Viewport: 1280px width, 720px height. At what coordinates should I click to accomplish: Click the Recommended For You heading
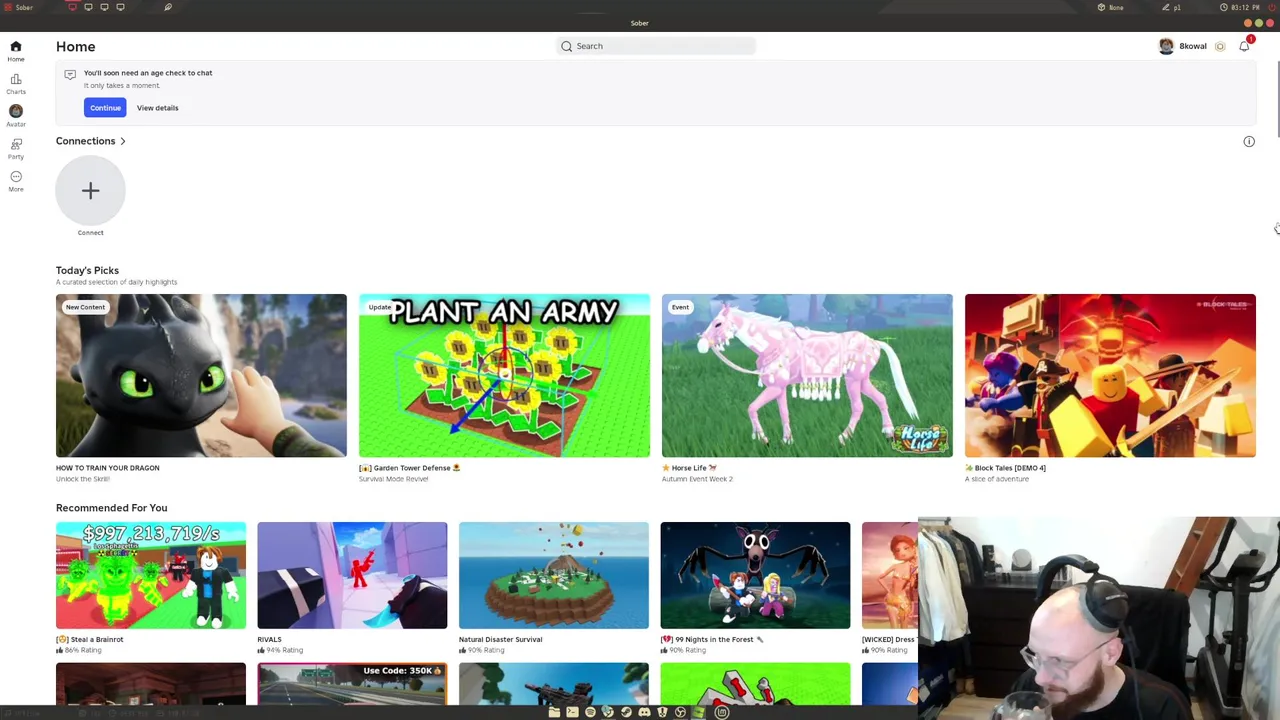pos(111,508)
